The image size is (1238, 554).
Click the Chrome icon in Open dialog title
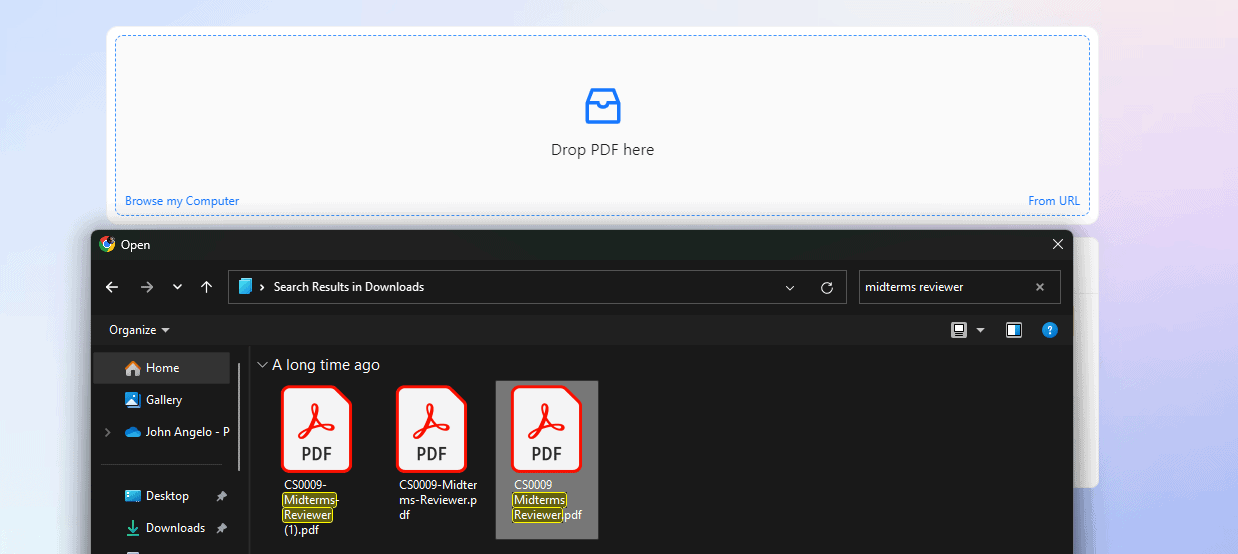(107, 244)
